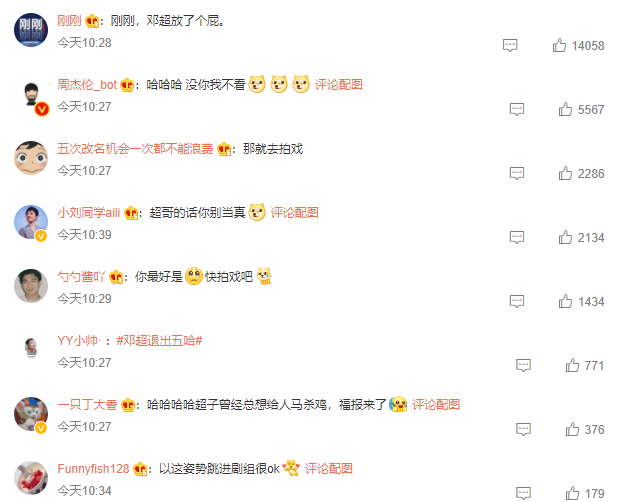Click the 刚刚 profile avatar
Image resolution: width=629 pixels, height=502 pixels.
31,30
